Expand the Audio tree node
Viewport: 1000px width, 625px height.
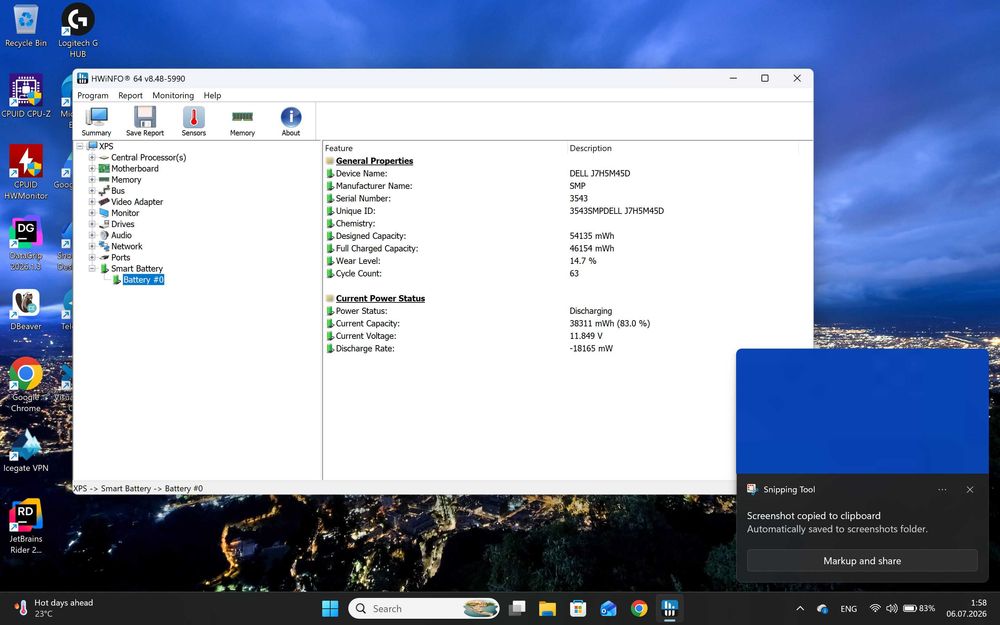pos(92,235)
